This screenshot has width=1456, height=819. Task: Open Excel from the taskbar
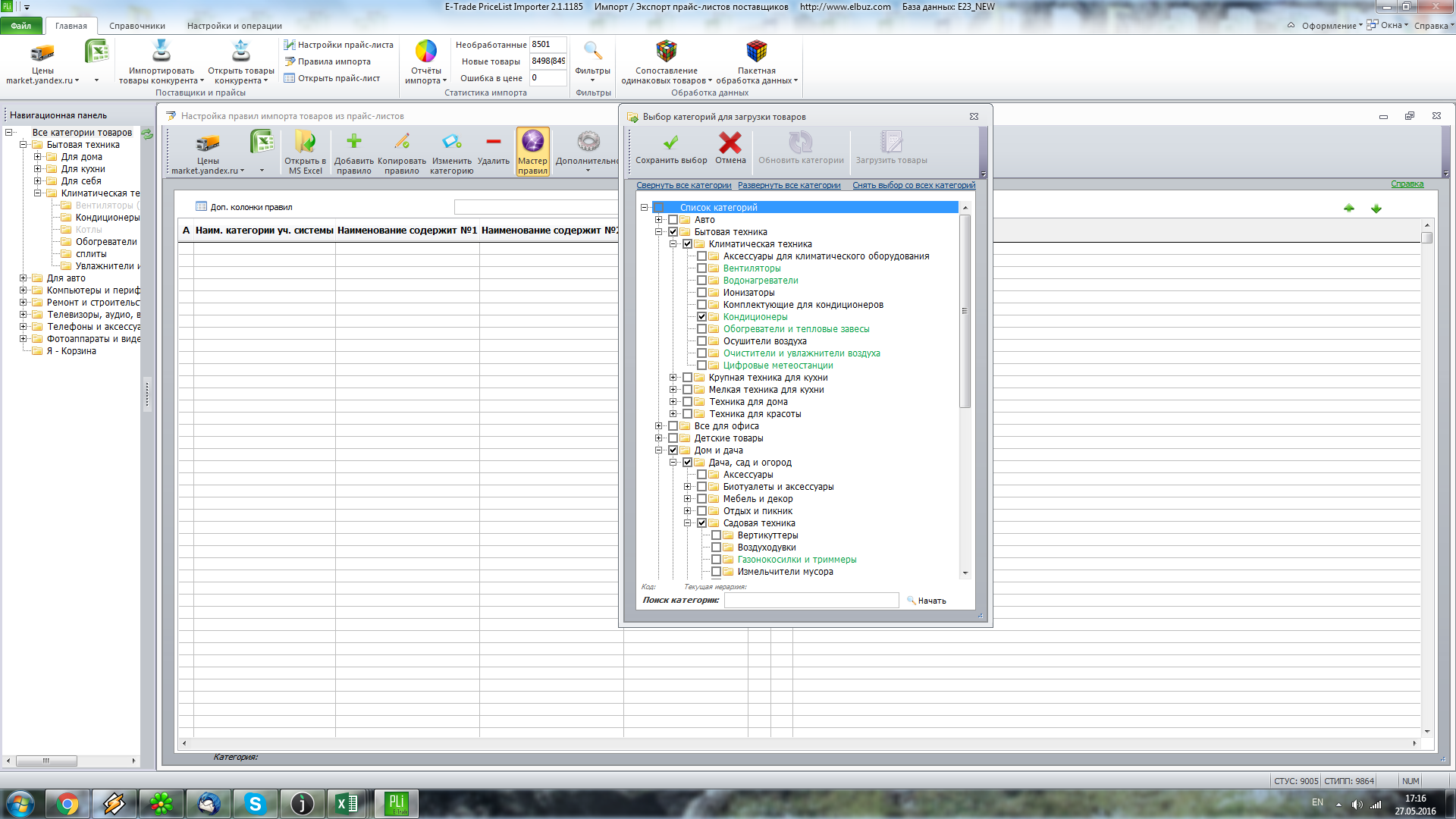(x=348, y=804)
